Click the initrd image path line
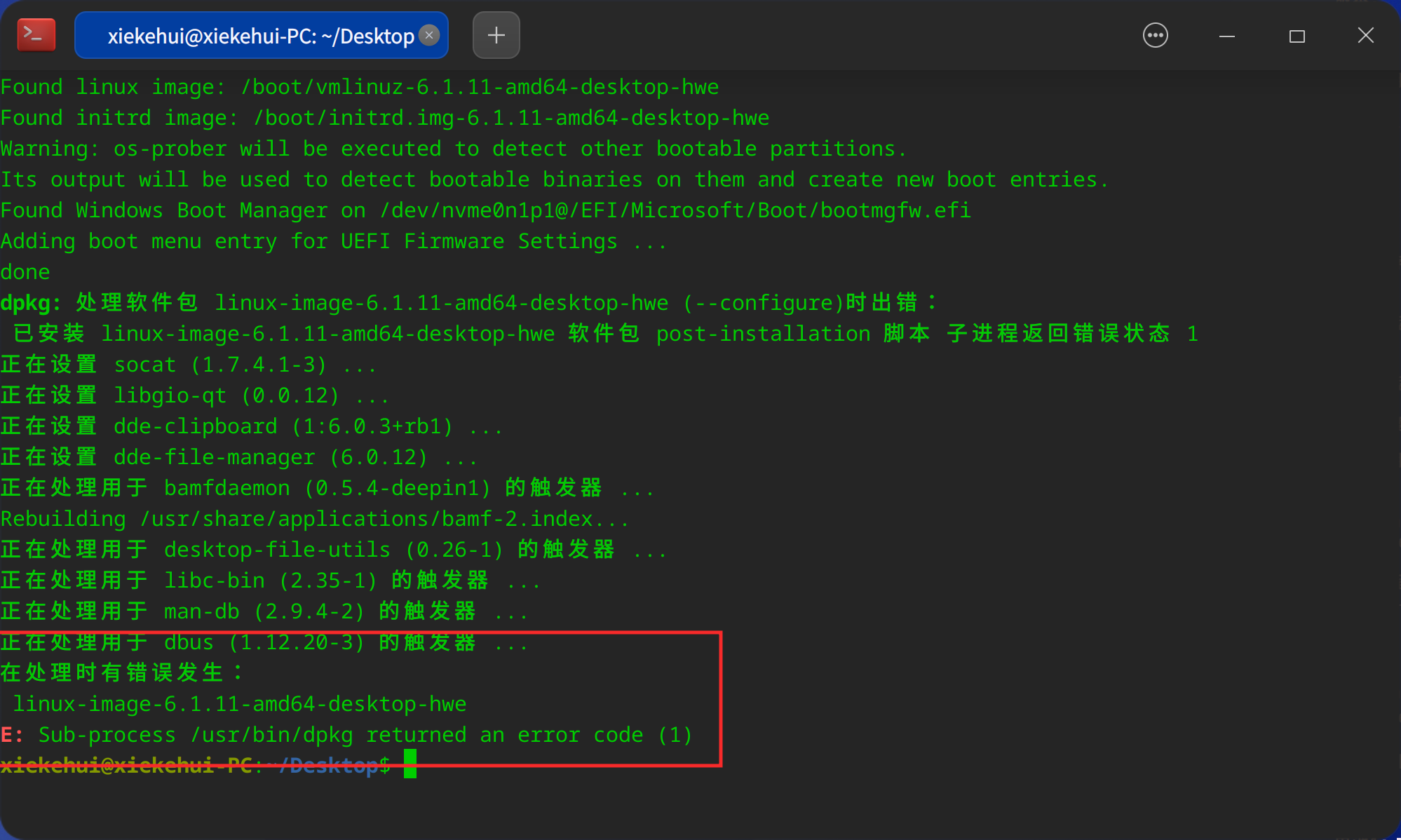This screenshot has width=1401, height=840. 384,117
